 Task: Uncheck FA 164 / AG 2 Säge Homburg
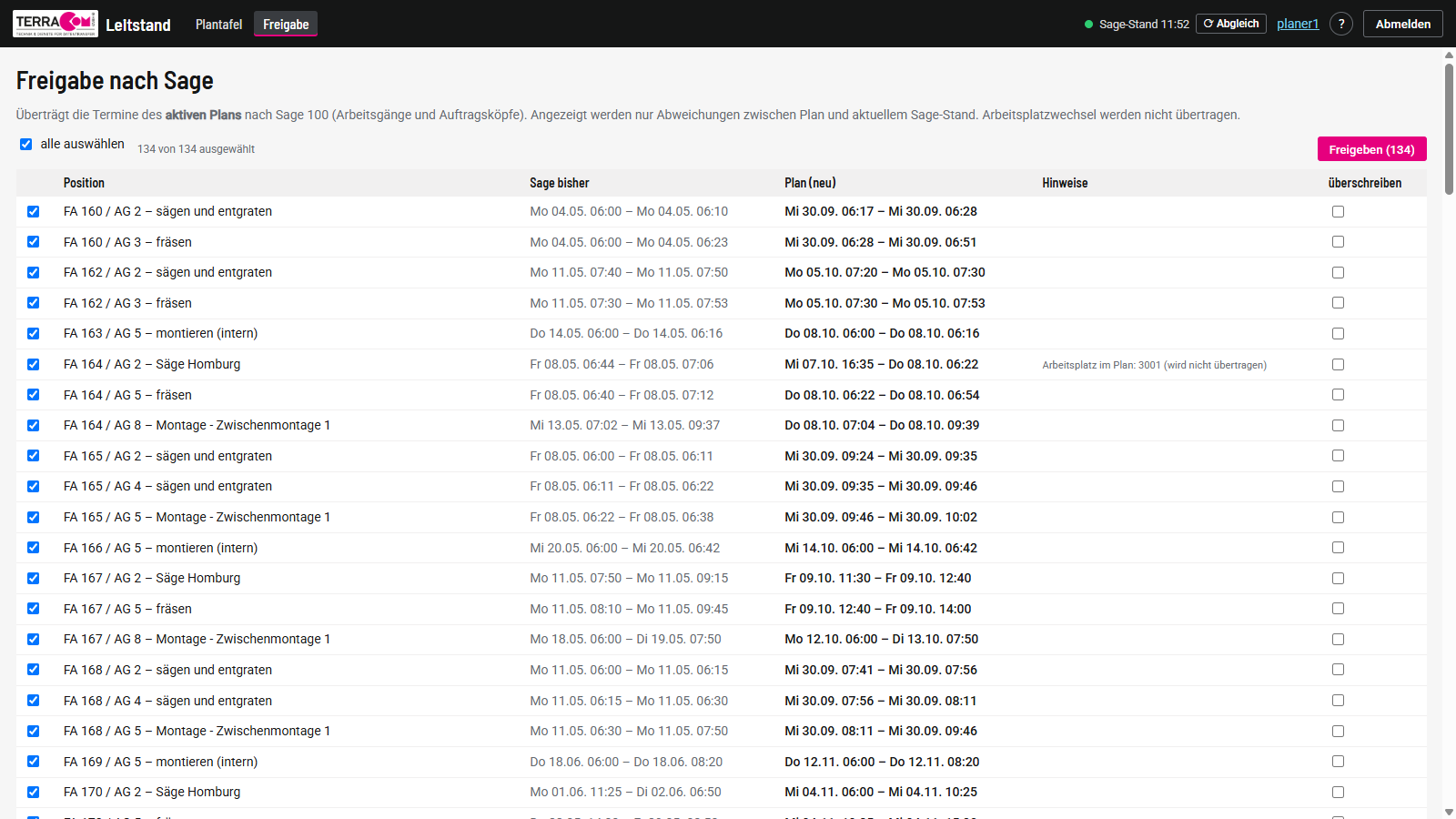[x=34, y=364]
